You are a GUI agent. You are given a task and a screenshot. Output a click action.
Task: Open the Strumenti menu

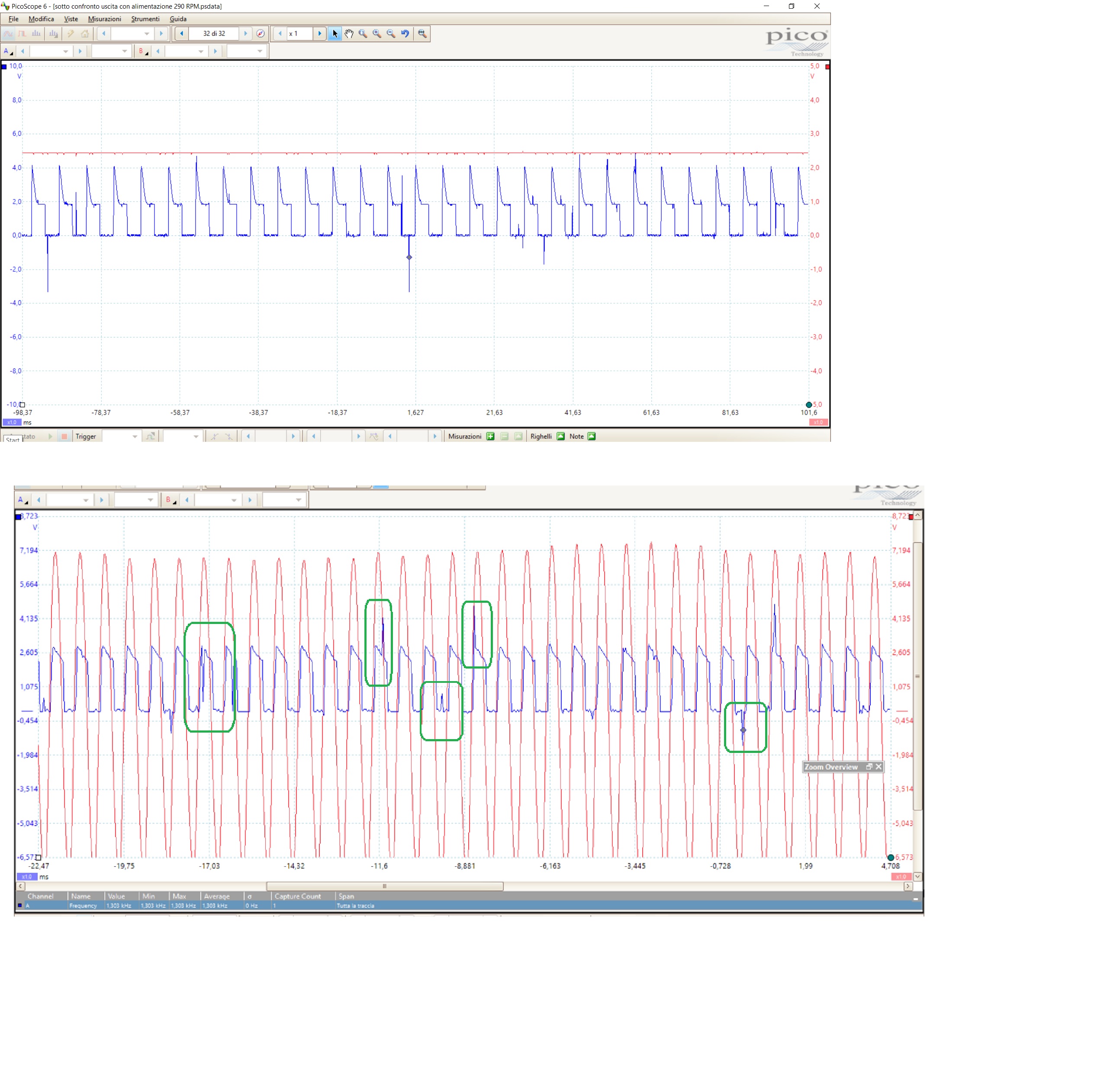(x=145, y=19)
